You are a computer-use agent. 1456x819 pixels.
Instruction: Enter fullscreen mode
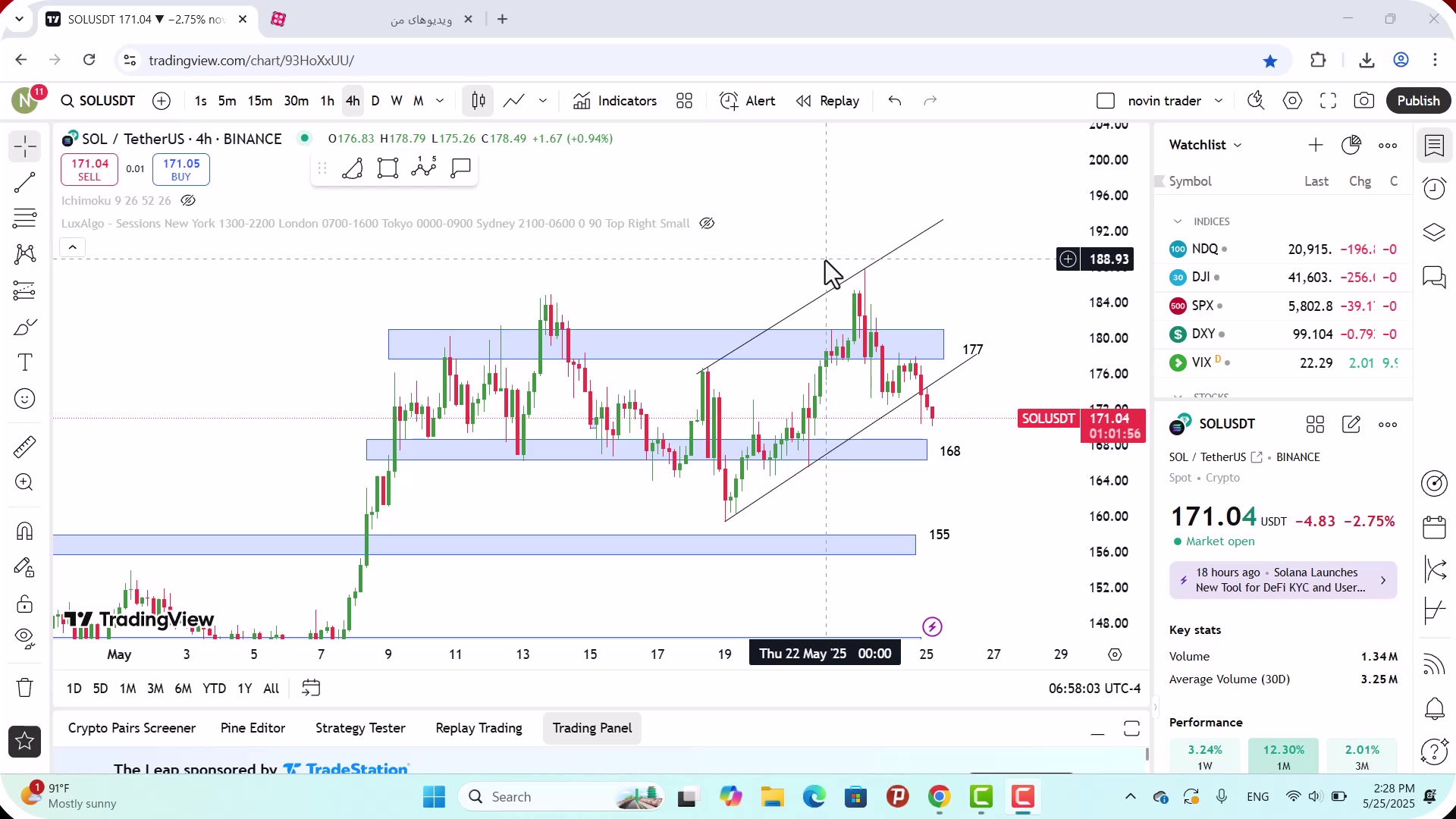coord(1329,101)
